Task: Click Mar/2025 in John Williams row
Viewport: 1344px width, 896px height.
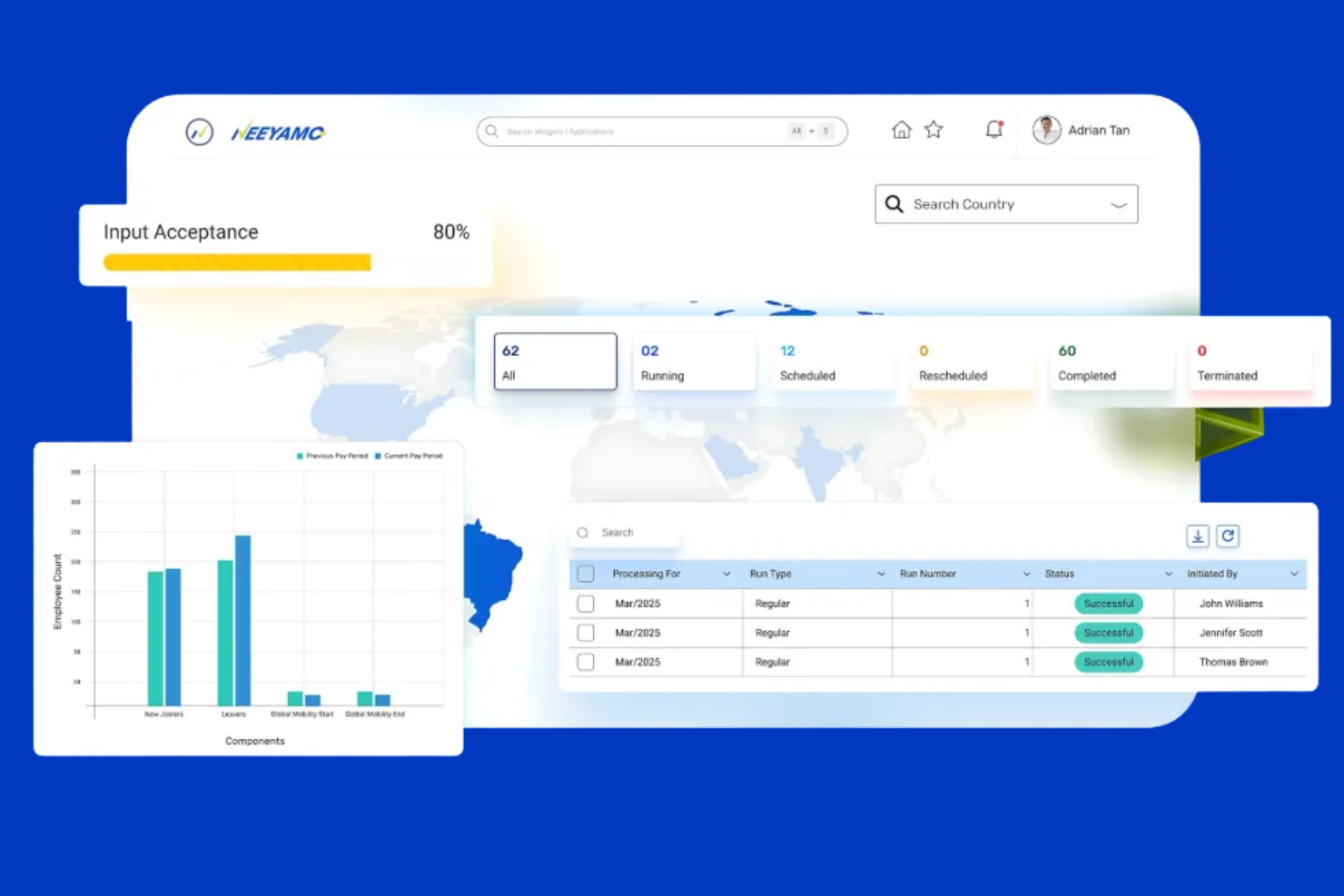Action: click(x=637, y=604)
